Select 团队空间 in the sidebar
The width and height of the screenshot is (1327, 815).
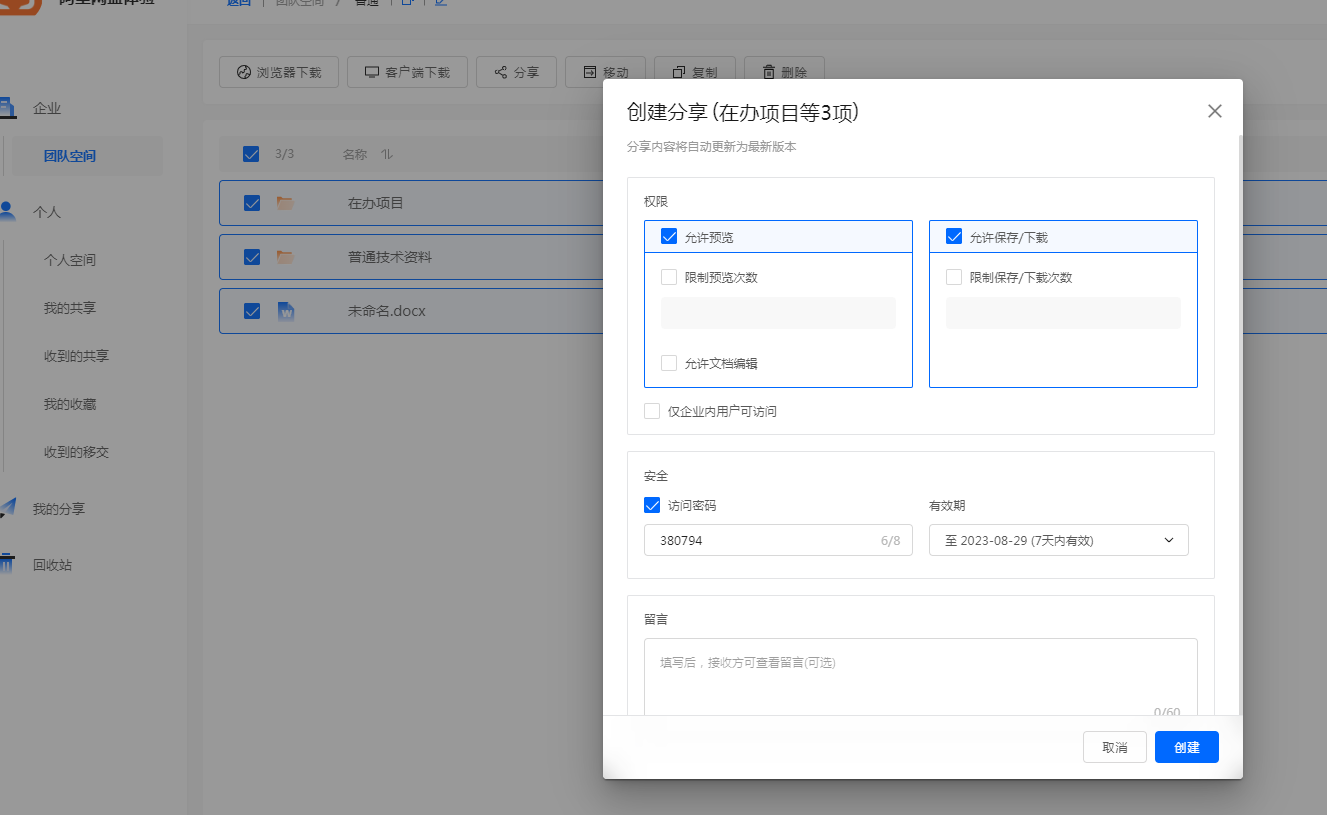tap(70, 156)
